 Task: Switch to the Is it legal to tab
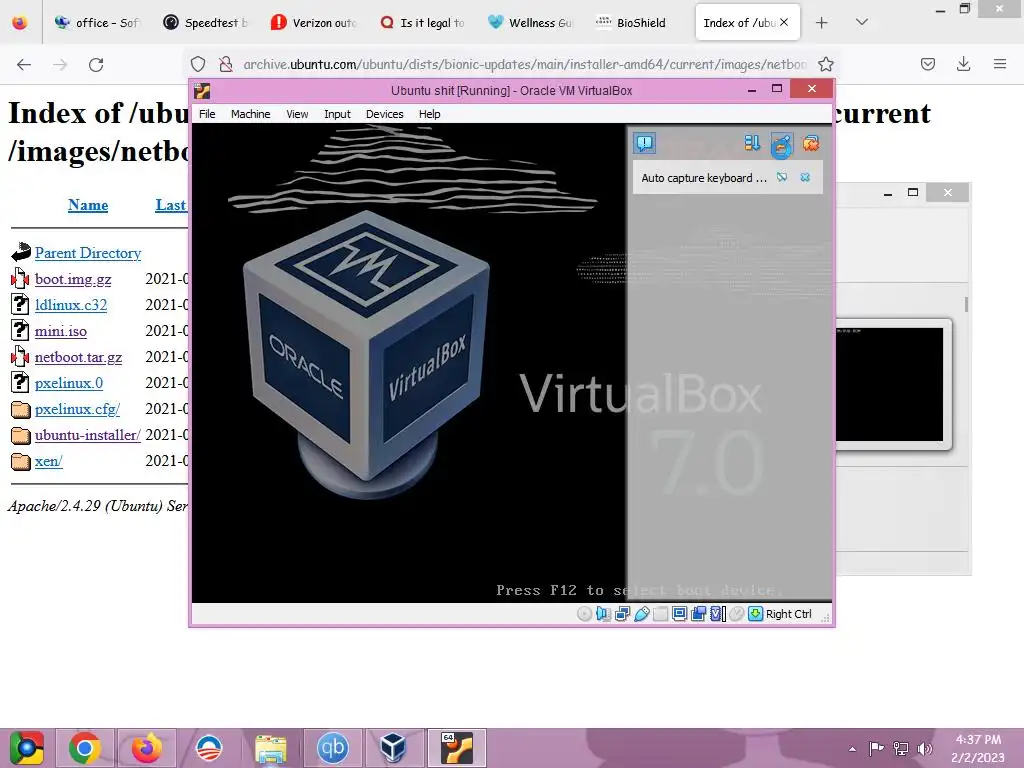[422, 22]
